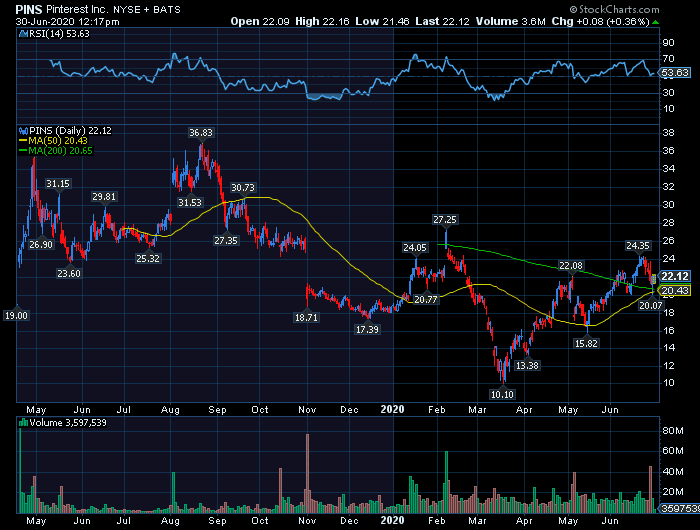Click the PINS ticker symbol title

(29, 9)
